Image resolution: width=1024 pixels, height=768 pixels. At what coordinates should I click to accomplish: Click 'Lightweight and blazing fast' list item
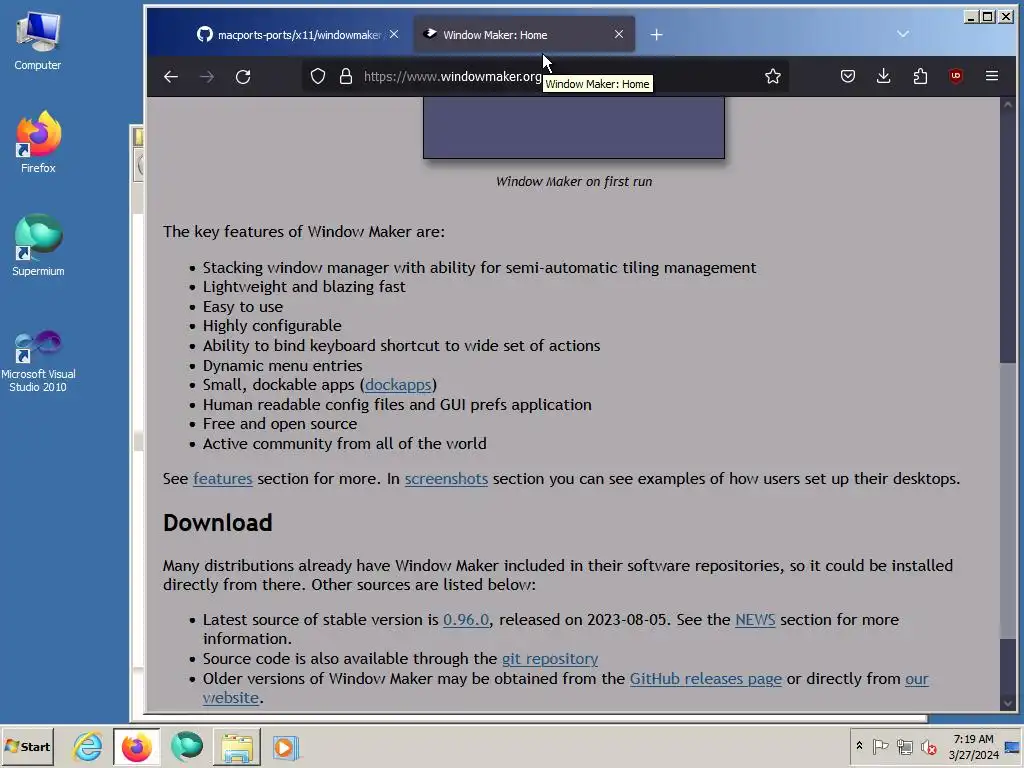coord(304,287)
